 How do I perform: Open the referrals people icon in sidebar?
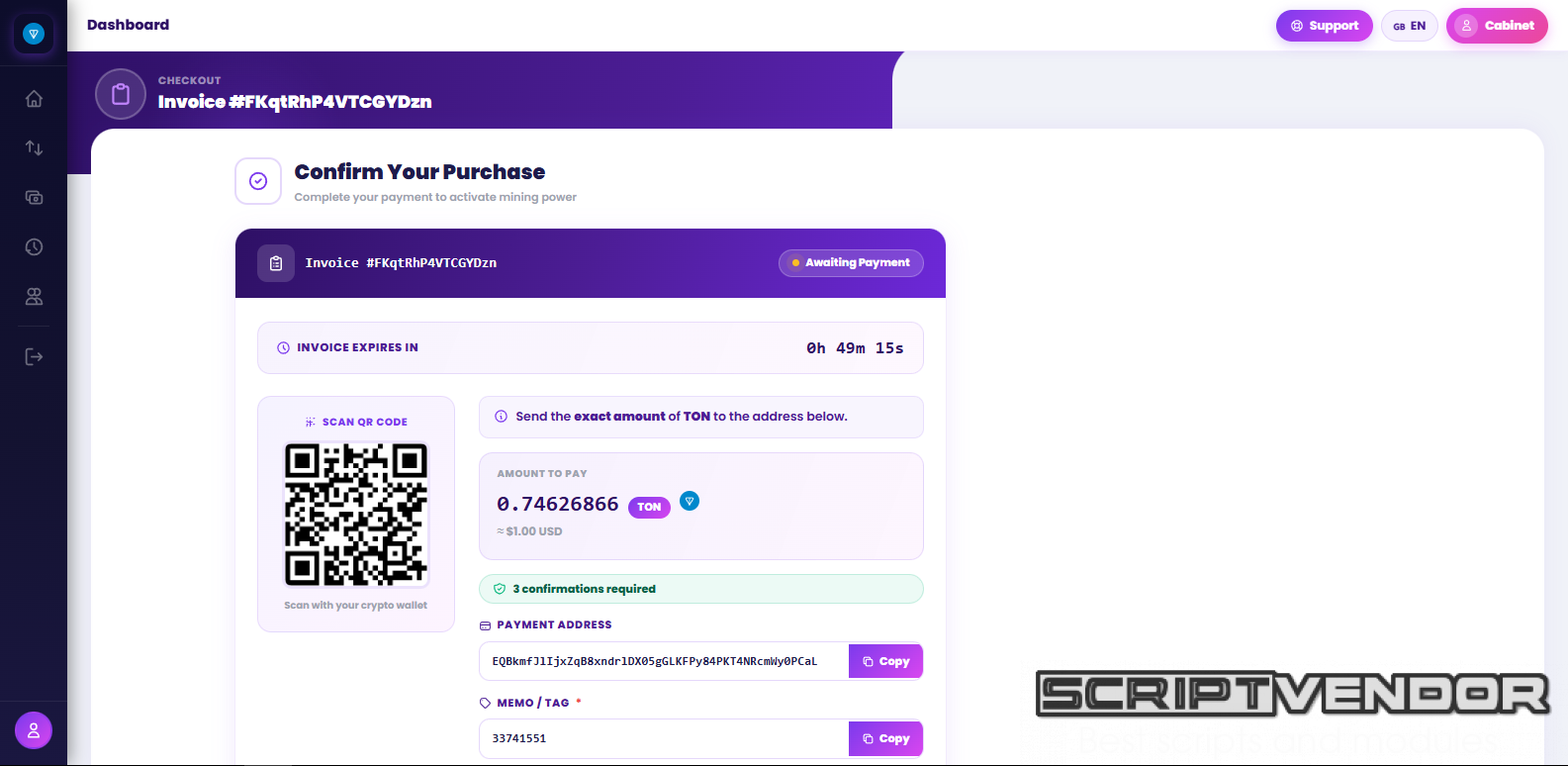(34, 297)
